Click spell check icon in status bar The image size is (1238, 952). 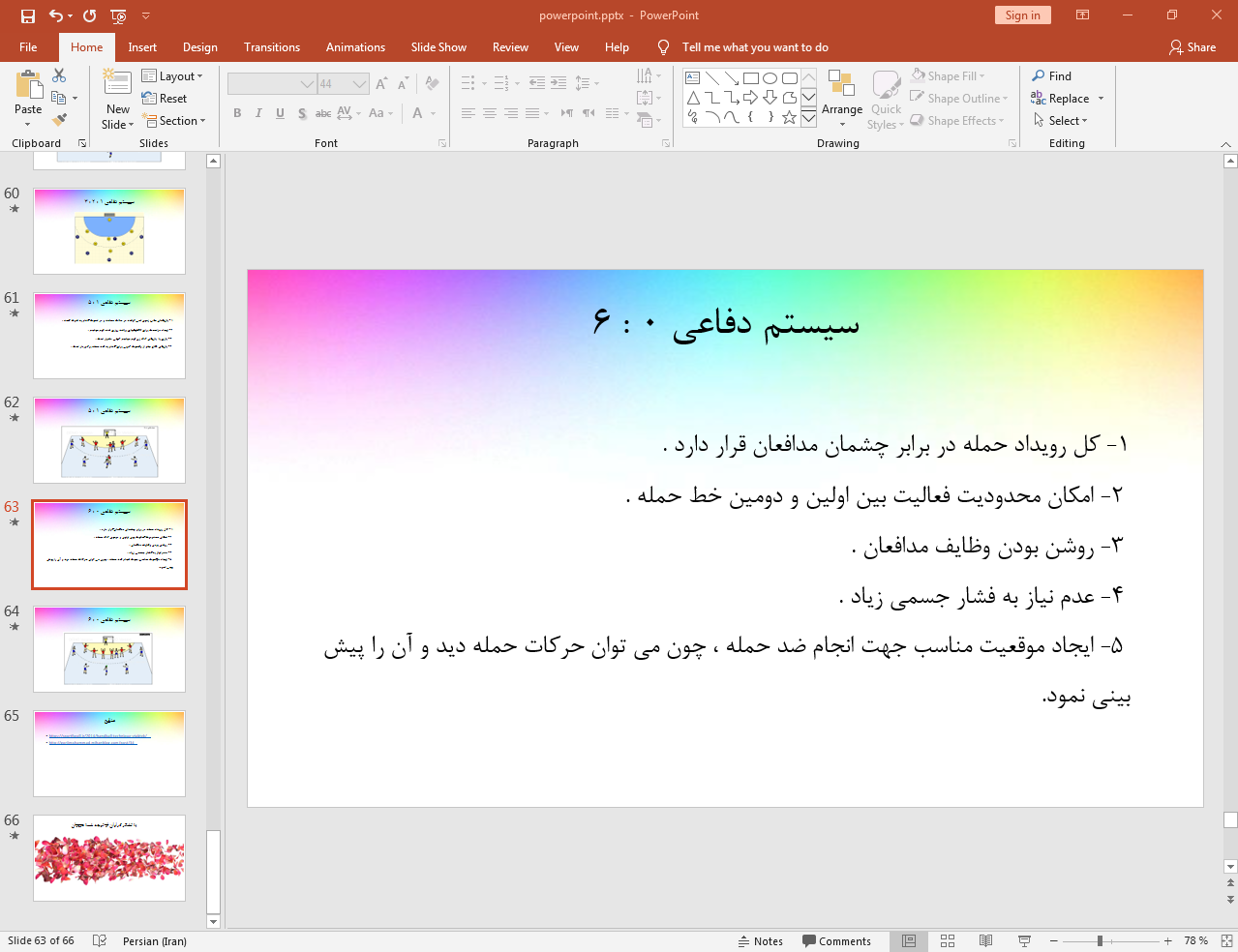(x=99, y=940)
